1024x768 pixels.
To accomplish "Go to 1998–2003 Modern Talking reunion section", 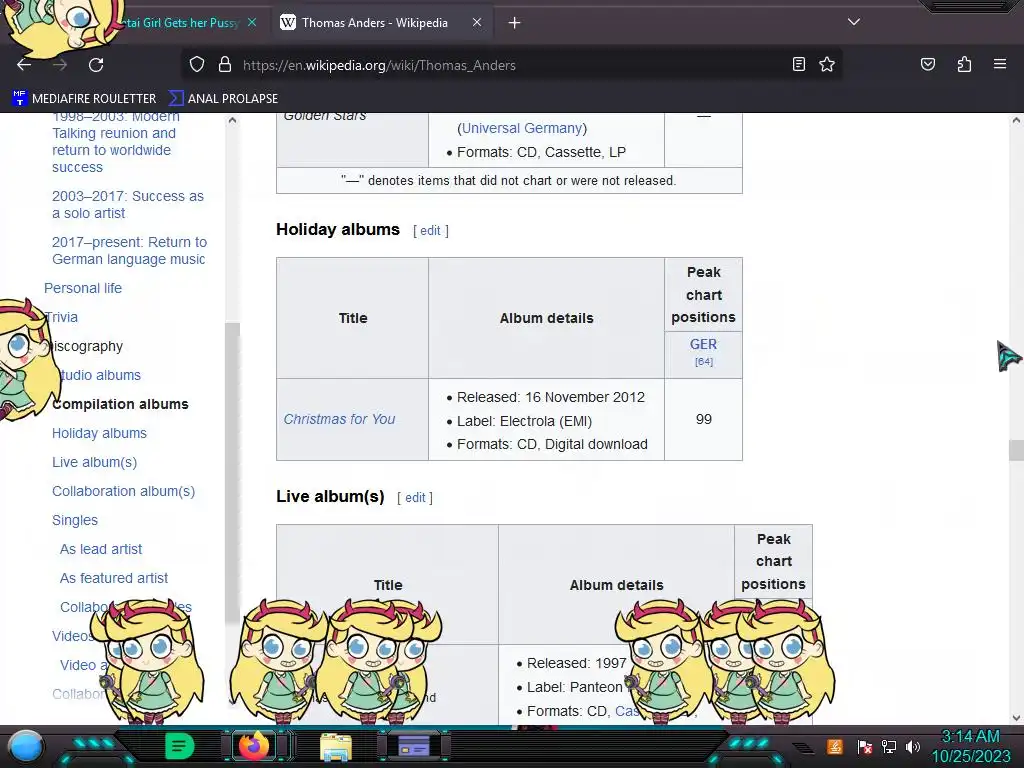I will [116, 142].
